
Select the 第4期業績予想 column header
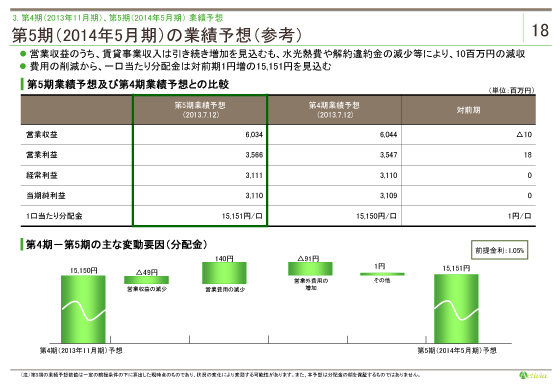click(334, 110)
